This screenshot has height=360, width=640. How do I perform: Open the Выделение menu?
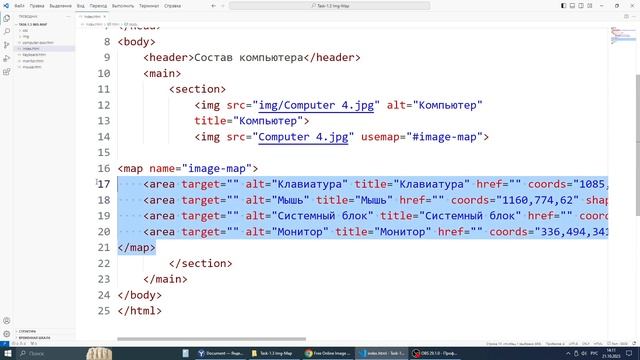pos(60,6)
